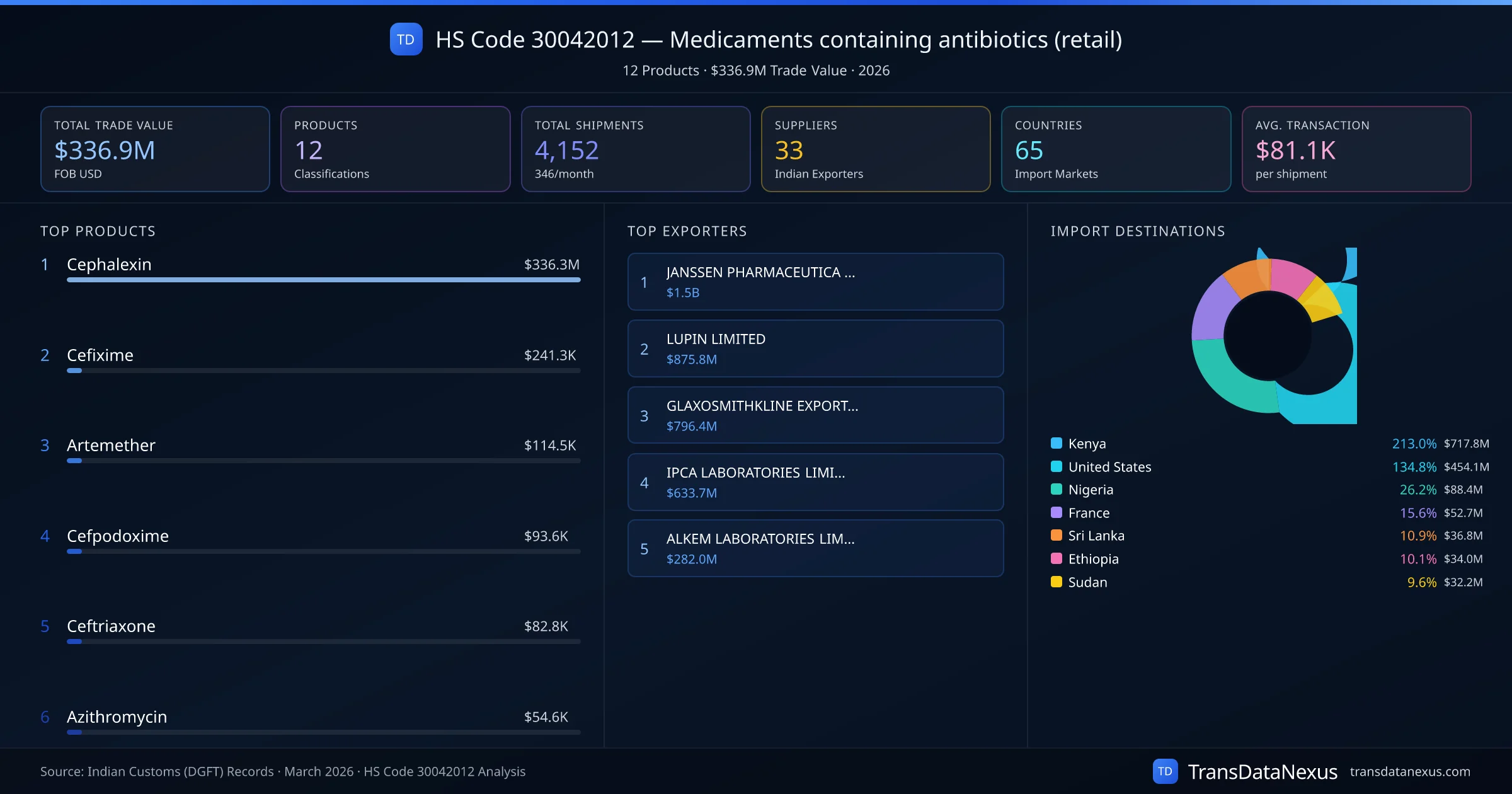Select the LUPIN LIMITED exporter card
The width and height of the screenshot is (1512, 794).
point(815,348)
